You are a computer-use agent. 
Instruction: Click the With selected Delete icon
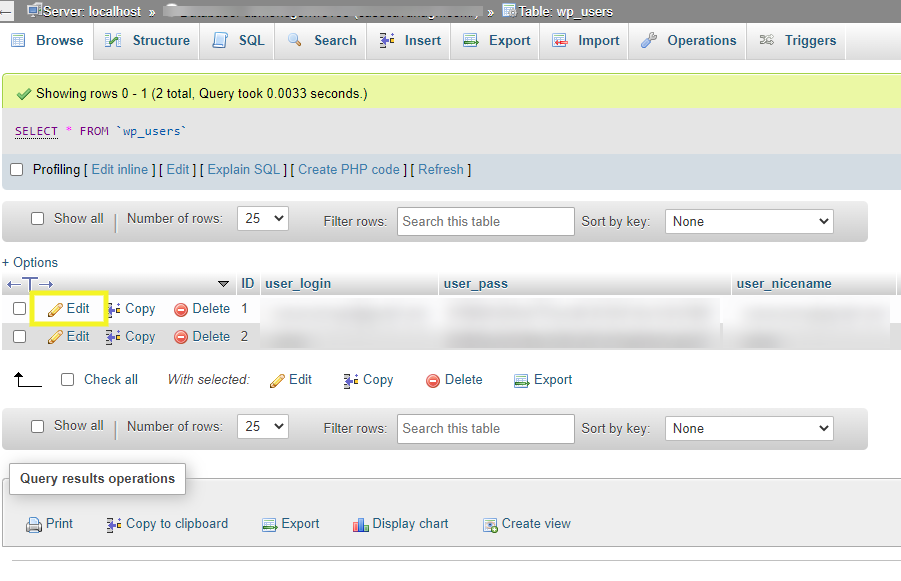coord(433,380)
